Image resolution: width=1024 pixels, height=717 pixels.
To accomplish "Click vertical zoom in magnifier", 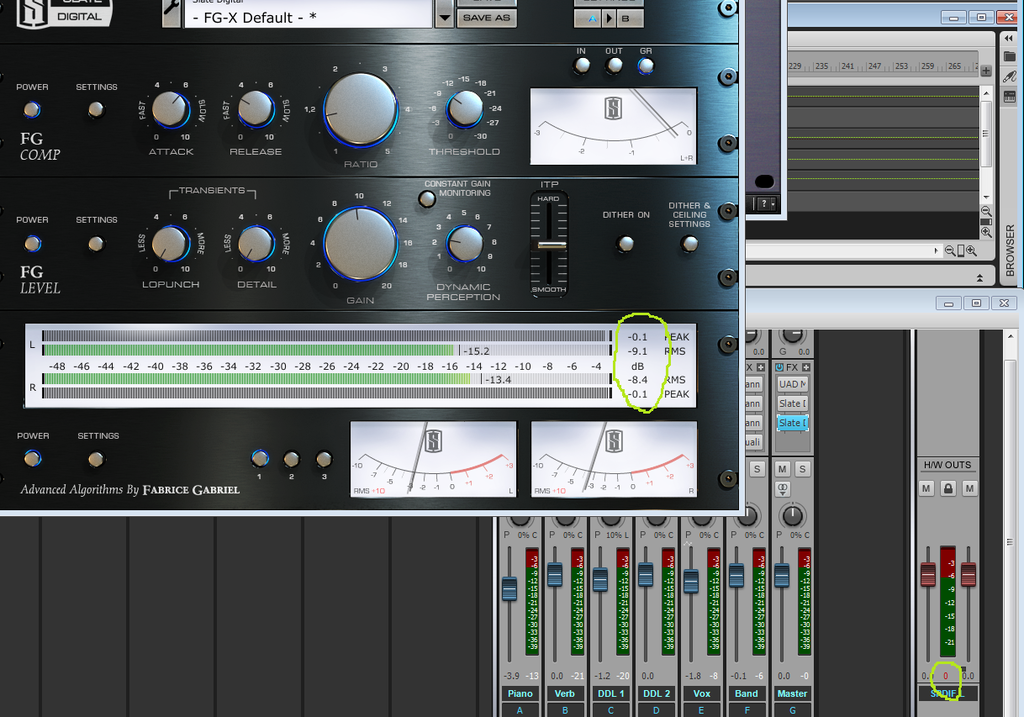I will (x=986, y=232).
